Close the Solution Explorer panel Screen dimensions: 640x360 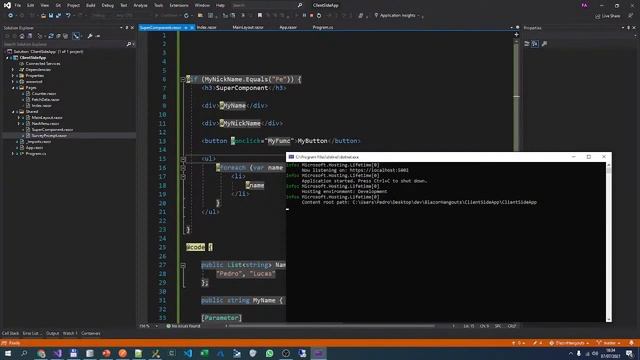tap(132, 28)
